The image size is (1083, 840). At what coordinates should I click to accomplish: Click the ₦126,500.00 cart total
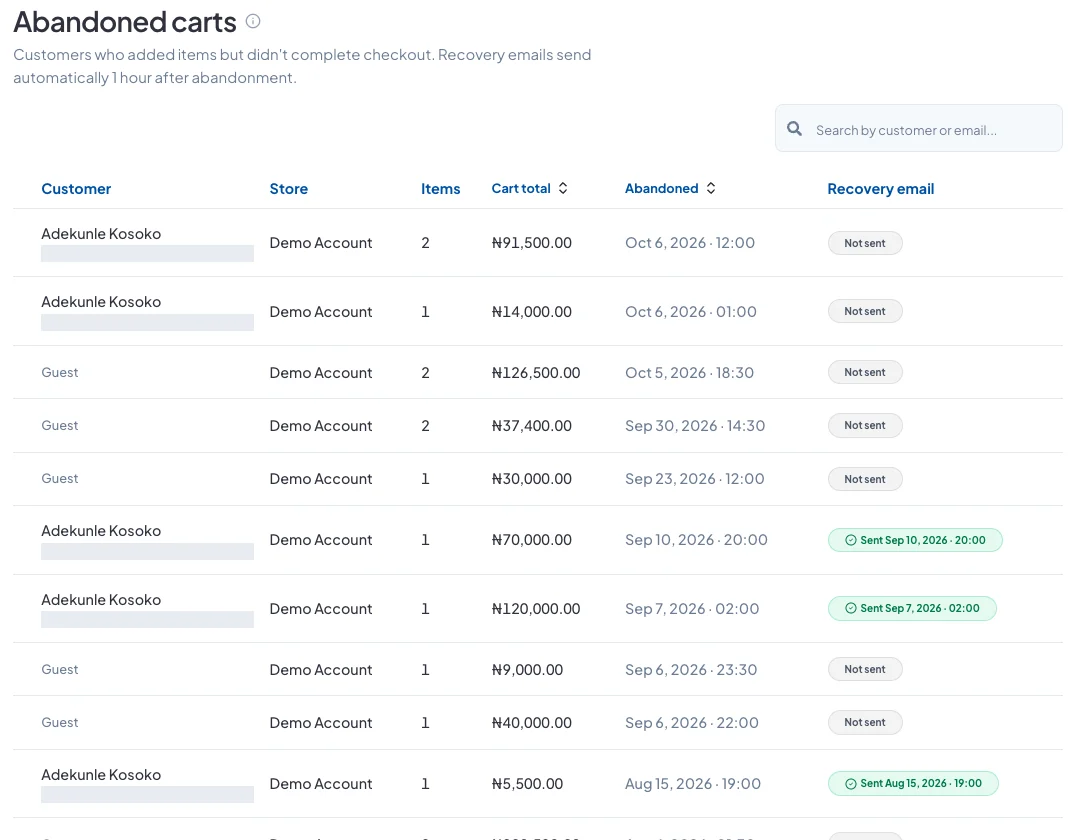[x=536, y=373]
